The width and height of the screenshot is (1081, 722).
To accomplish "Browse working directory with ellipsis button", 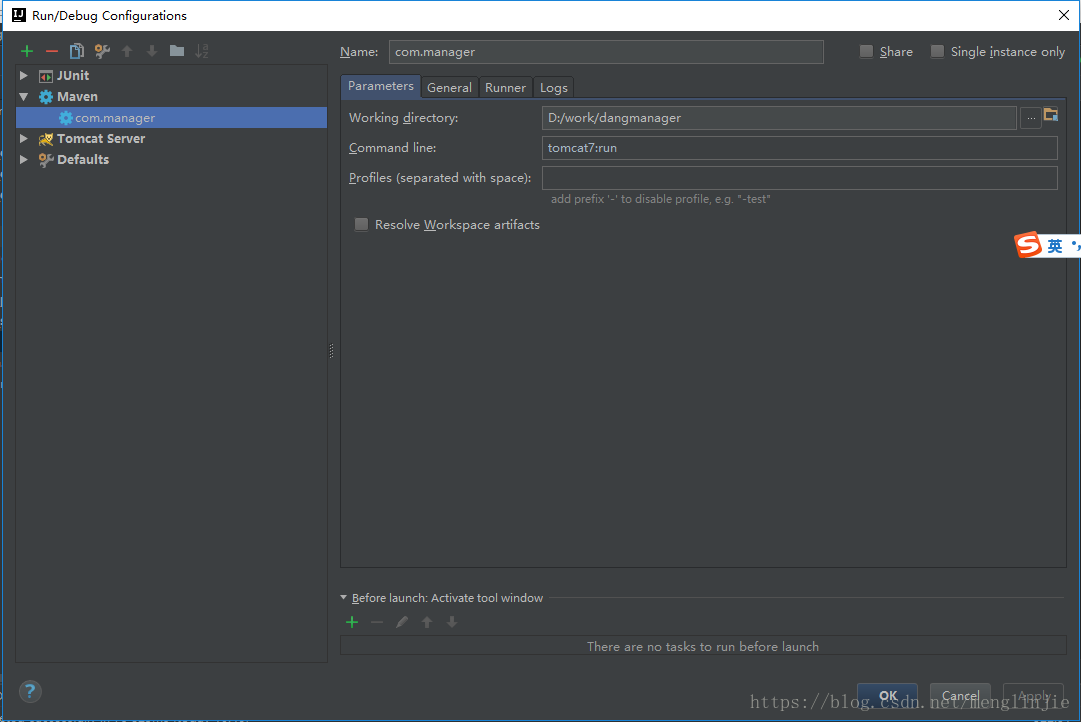I will click(1031, 118).
